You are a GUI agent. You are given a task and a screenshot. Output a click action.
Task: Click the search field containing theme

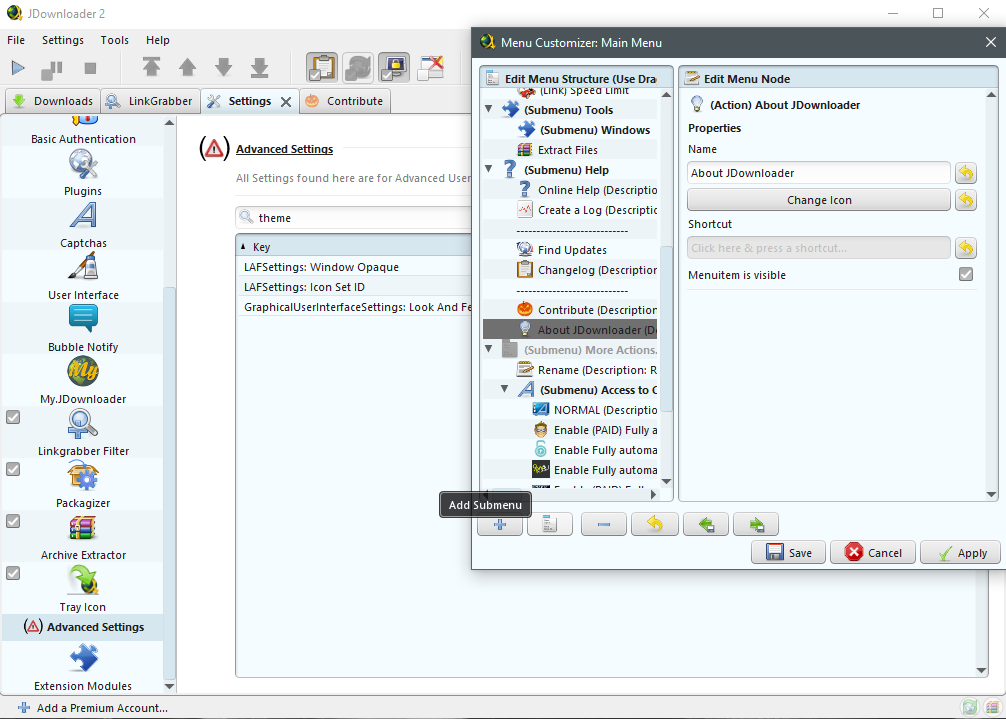[x=354, y=217]
